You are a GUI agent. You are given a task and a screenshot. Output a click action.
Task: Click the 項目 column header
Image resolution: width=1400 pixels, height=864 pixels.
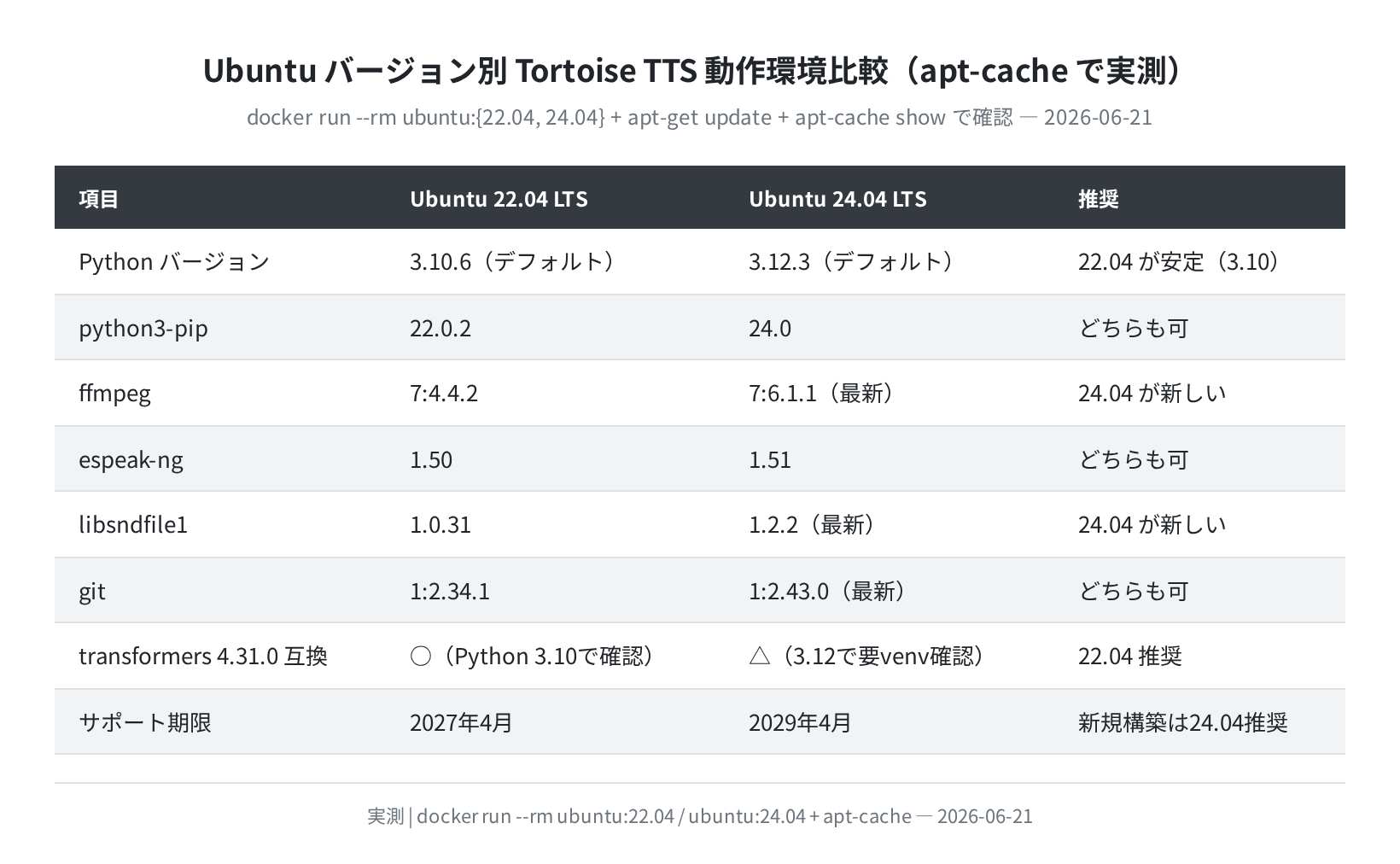99,198
